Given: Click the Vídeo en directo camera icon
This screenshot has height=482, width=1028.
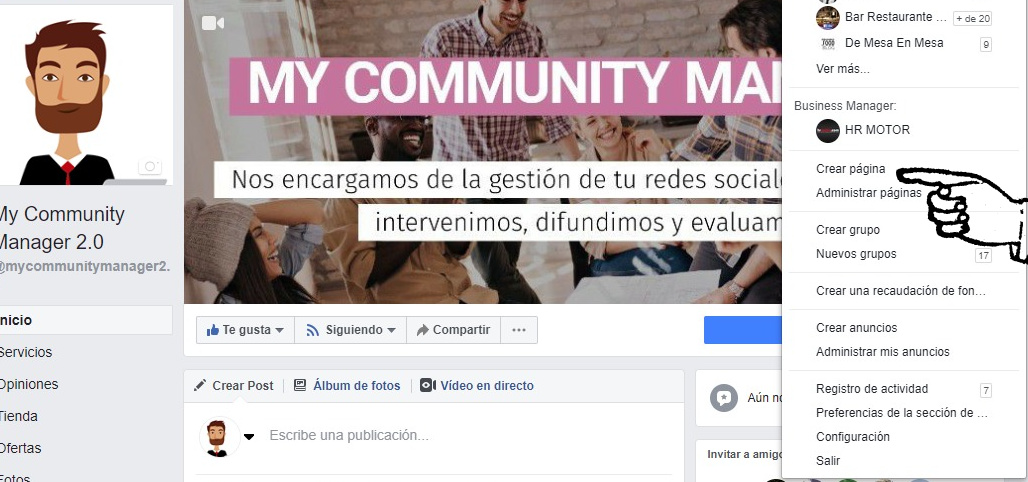Looking at the screenshot, I should pyautogui.click(x=427, y=386).
